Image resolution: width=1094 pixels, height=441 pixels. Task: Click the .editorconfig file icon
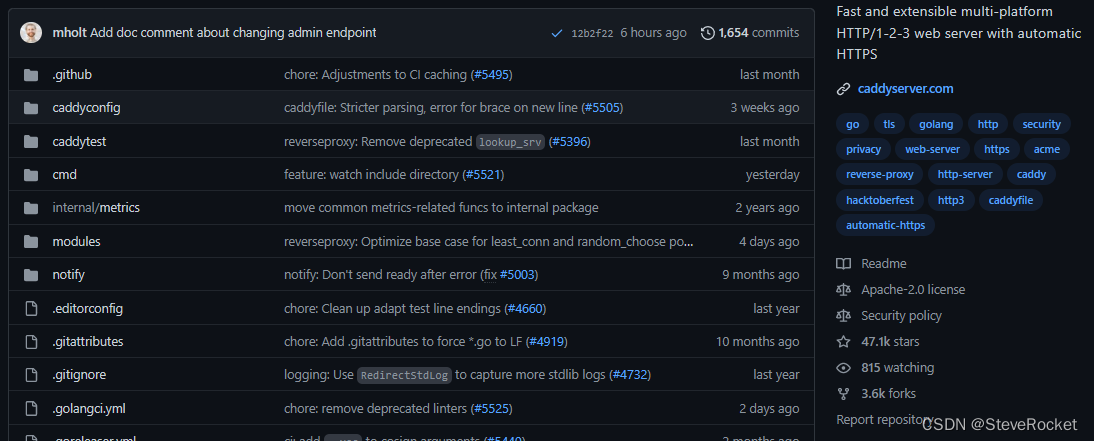(x=31, y=308)
